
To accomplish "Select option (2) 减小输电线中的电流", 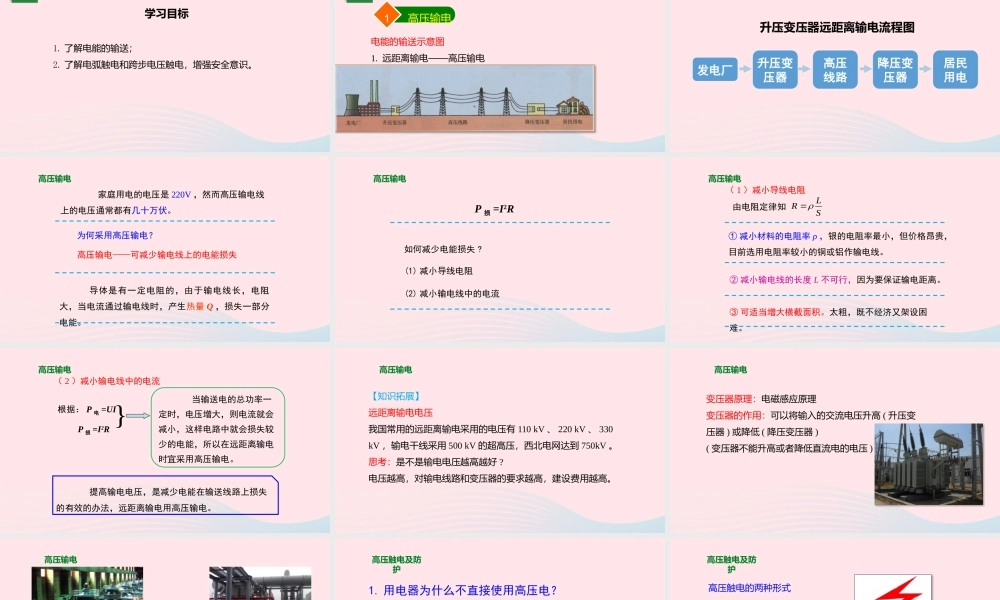I will click(452, 293).
